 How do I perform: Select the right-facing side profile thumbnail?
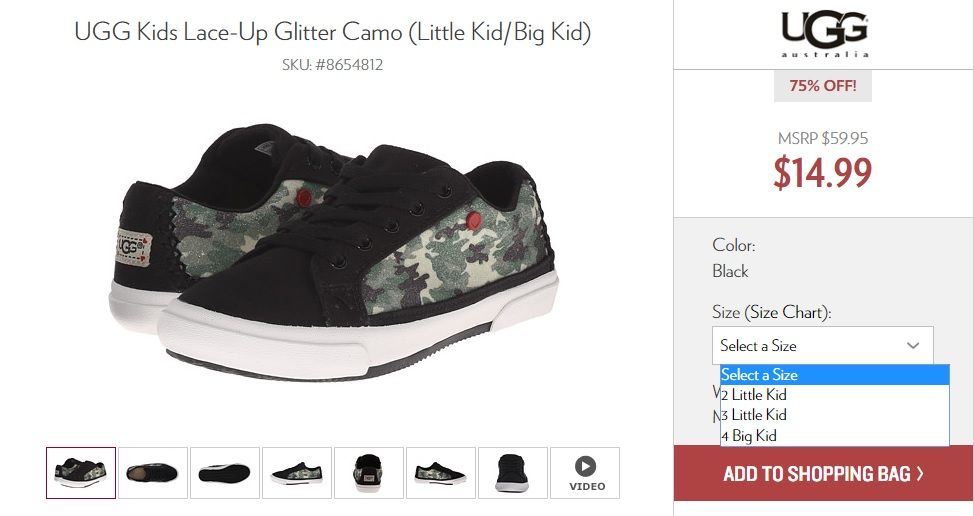pyautogui.click(x=441, y=473)
